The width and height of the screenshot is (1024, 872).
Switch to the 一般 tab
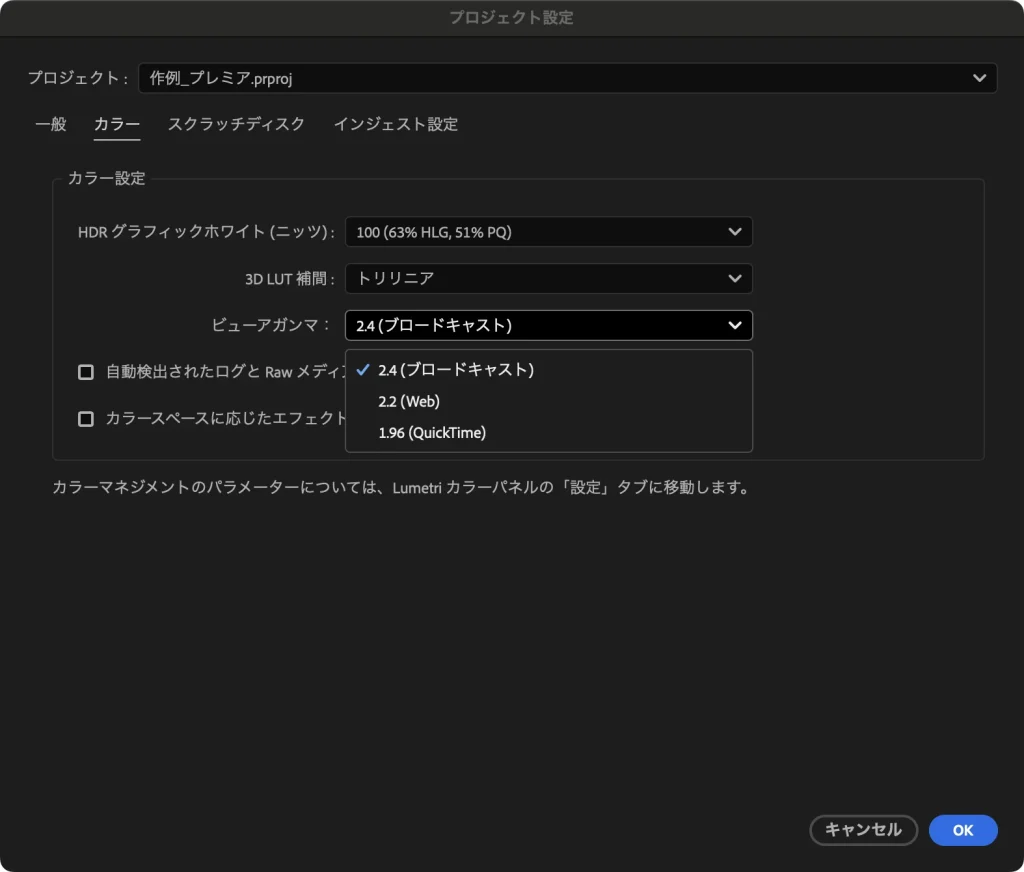(x=50, y=124)
